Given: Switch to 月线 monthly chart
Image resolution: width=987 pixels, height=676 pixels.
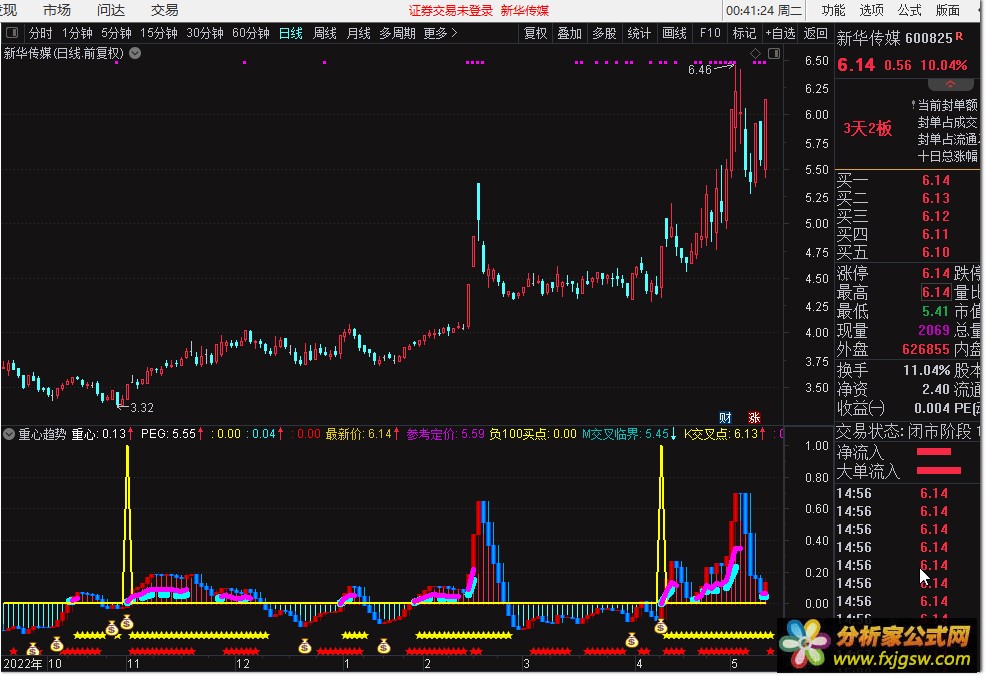Looking at the screenshot, I should click(x=358, y=33).
